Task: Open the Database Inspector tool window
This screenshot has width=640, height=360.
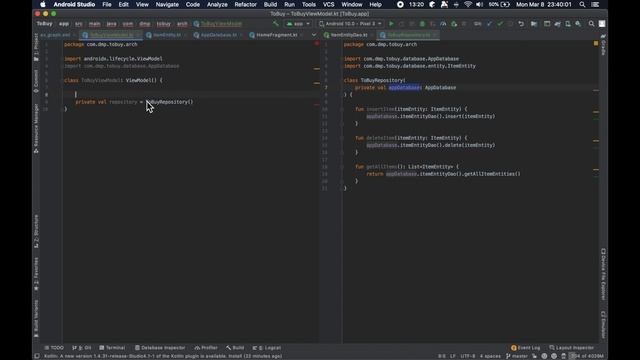Action: coord(160,348)
